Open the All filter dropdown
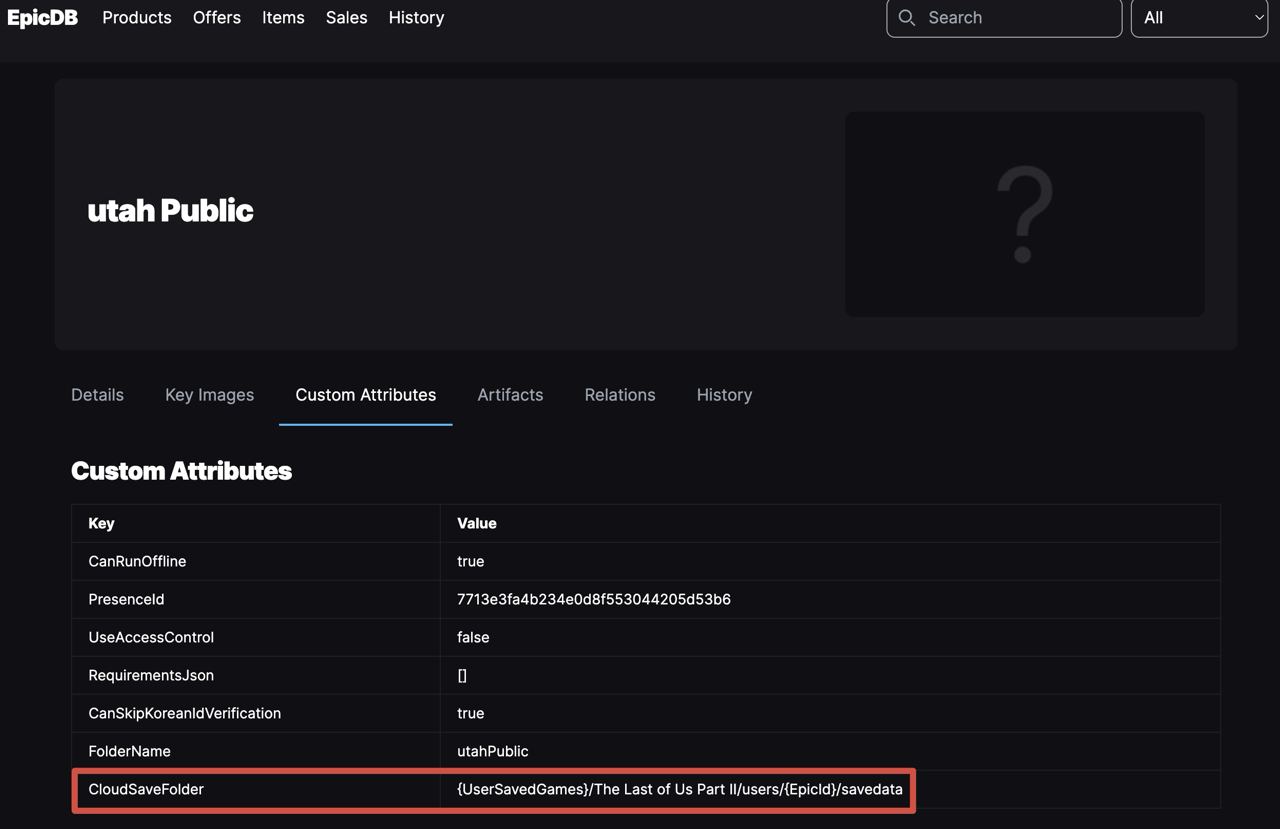 (x=1198, y=17)
